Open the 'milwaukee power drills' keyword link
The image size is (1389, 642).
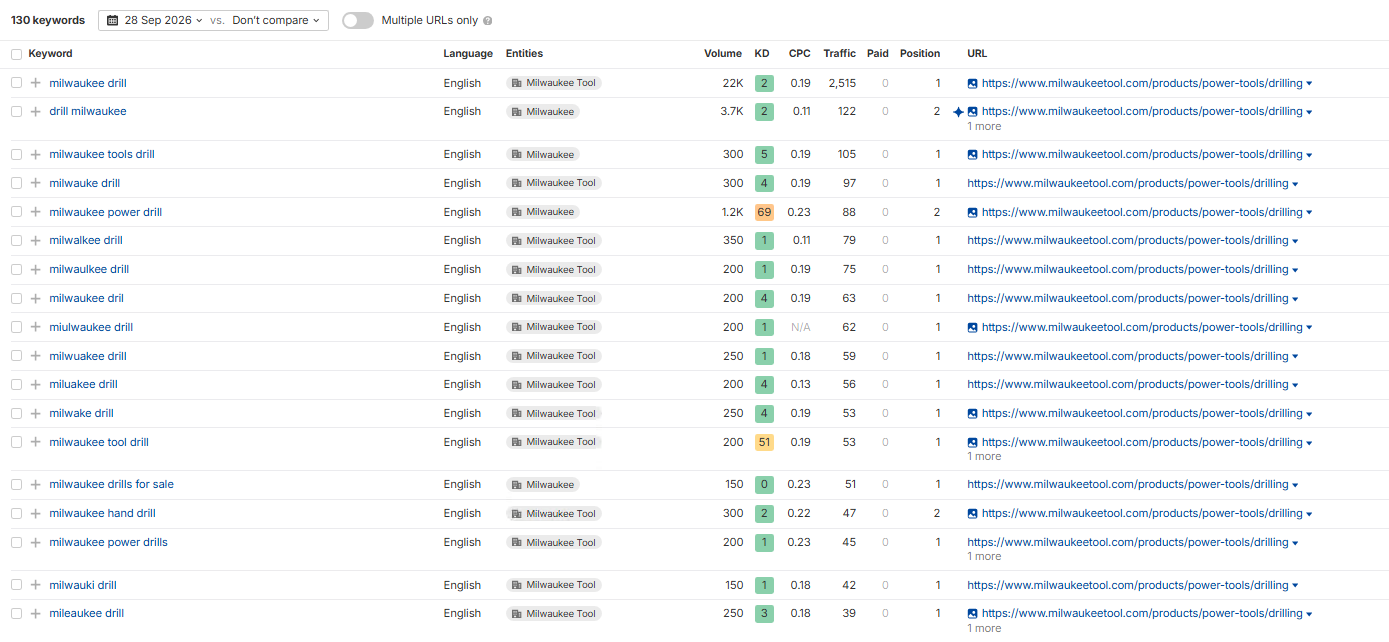tap(109, 542)
